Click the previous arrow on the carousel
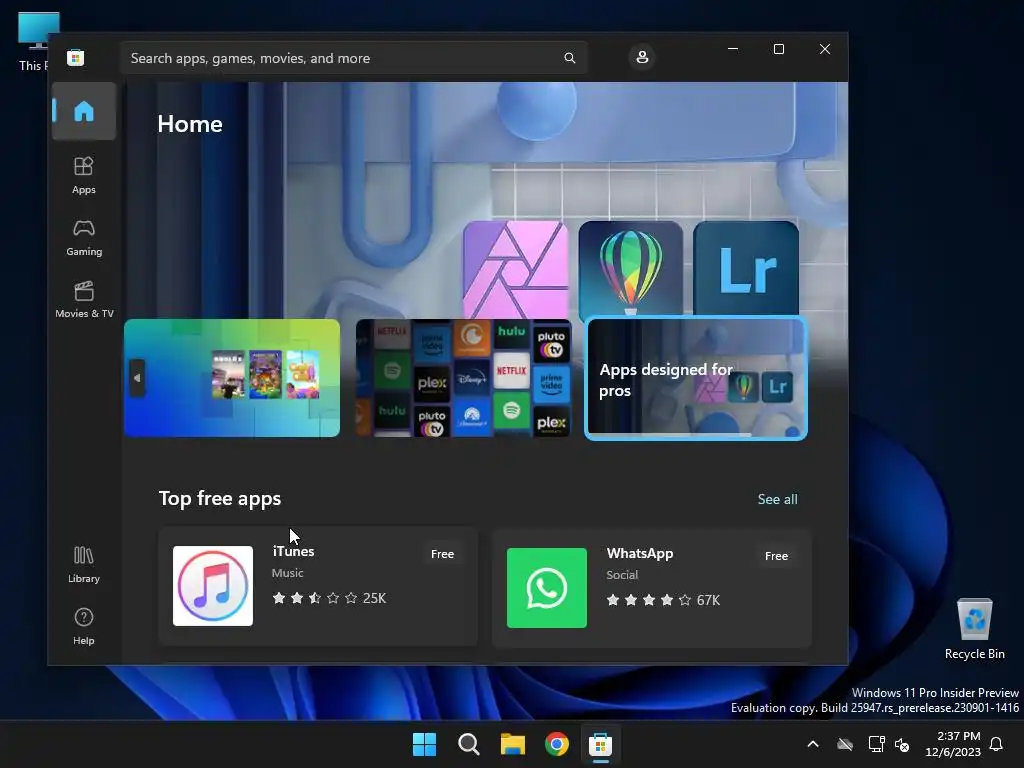 click(136, 377)
